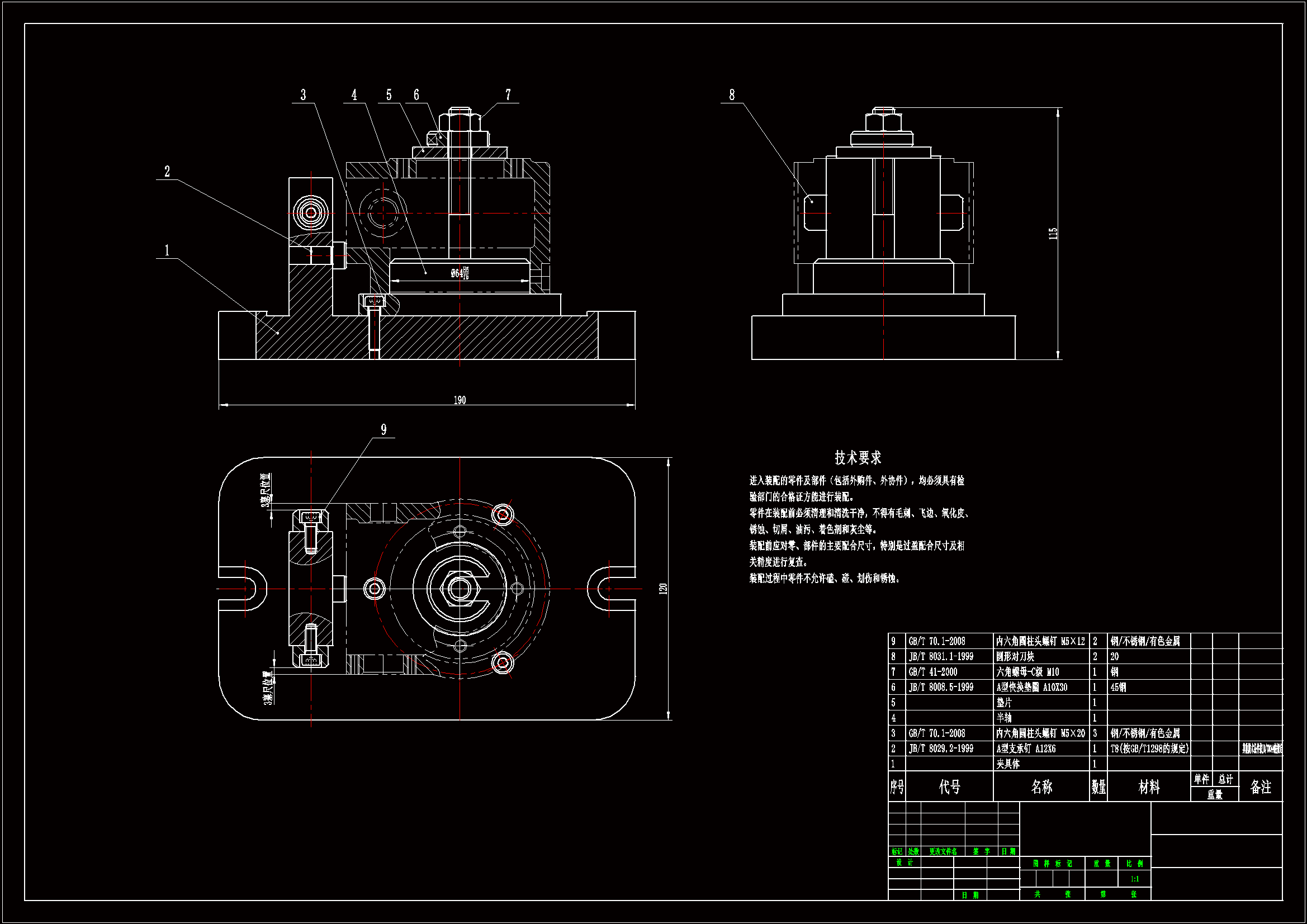Select the JB/T 8029.2-1999 code cell

point(941,748)
